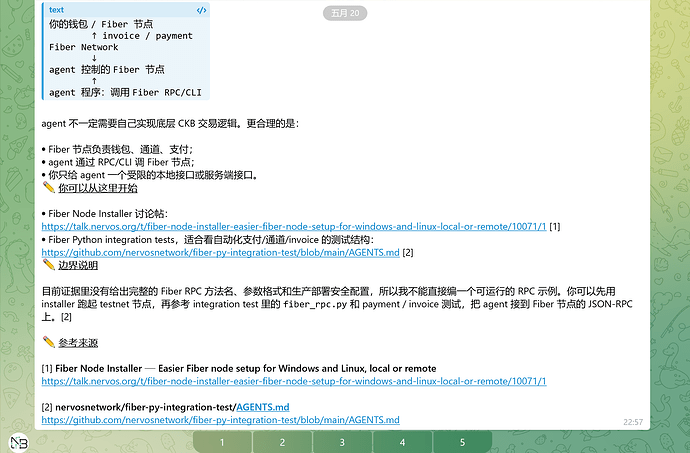690x453 pixels.
Task: Open the first github AGENTS.md integration link
Action: pyautogui.click(x=220, y=253)
